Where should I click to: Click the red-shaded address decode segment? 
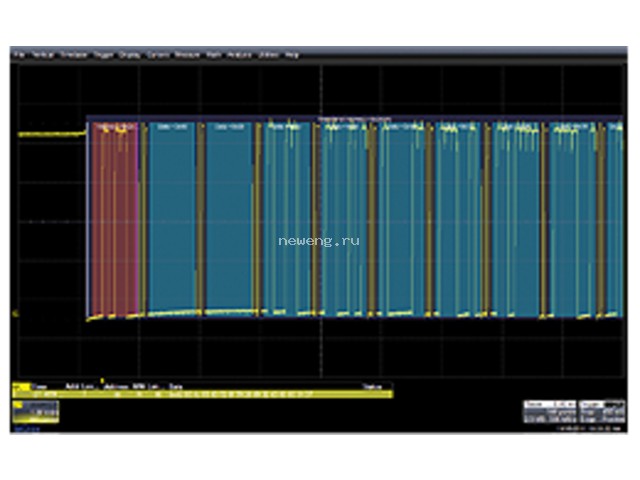coord(115,218)
